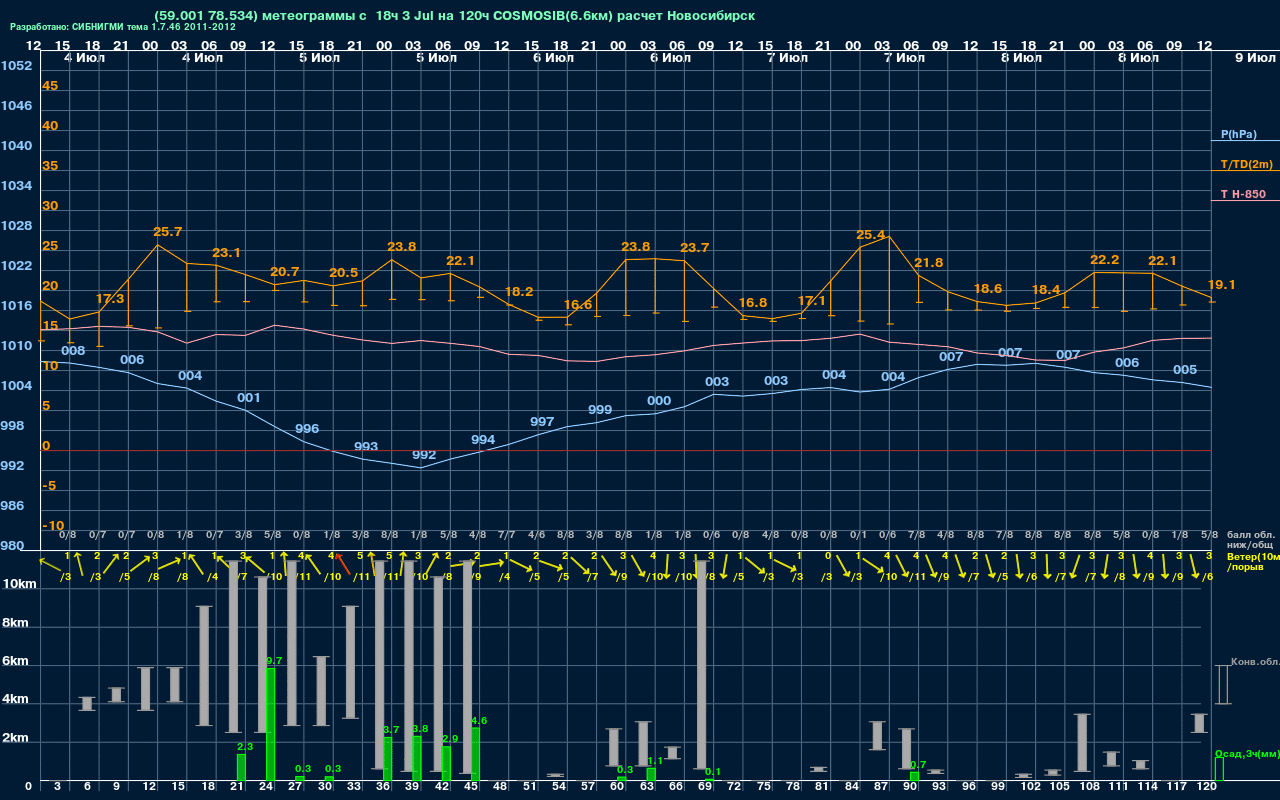The height and width of the screenshot is (800, 1280).
Task: Click 1004 on the pressure axis
Action: pos(17,386)
